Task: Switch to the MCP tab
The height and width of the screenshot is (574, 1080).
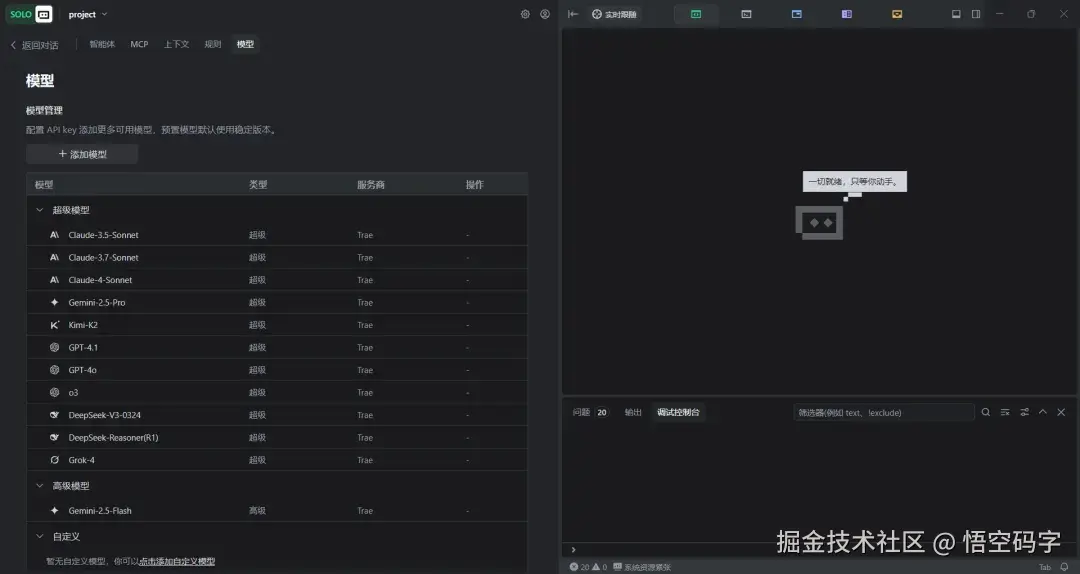Action: [139, 44]
